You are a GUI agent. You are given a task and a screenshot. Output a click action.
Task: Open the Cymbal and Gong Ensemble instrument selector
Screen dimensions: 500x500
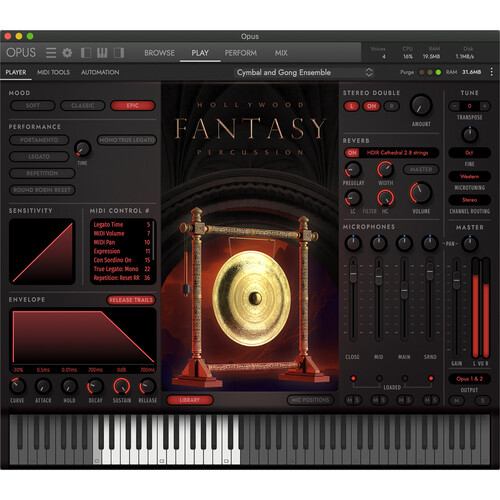[304, 72]
